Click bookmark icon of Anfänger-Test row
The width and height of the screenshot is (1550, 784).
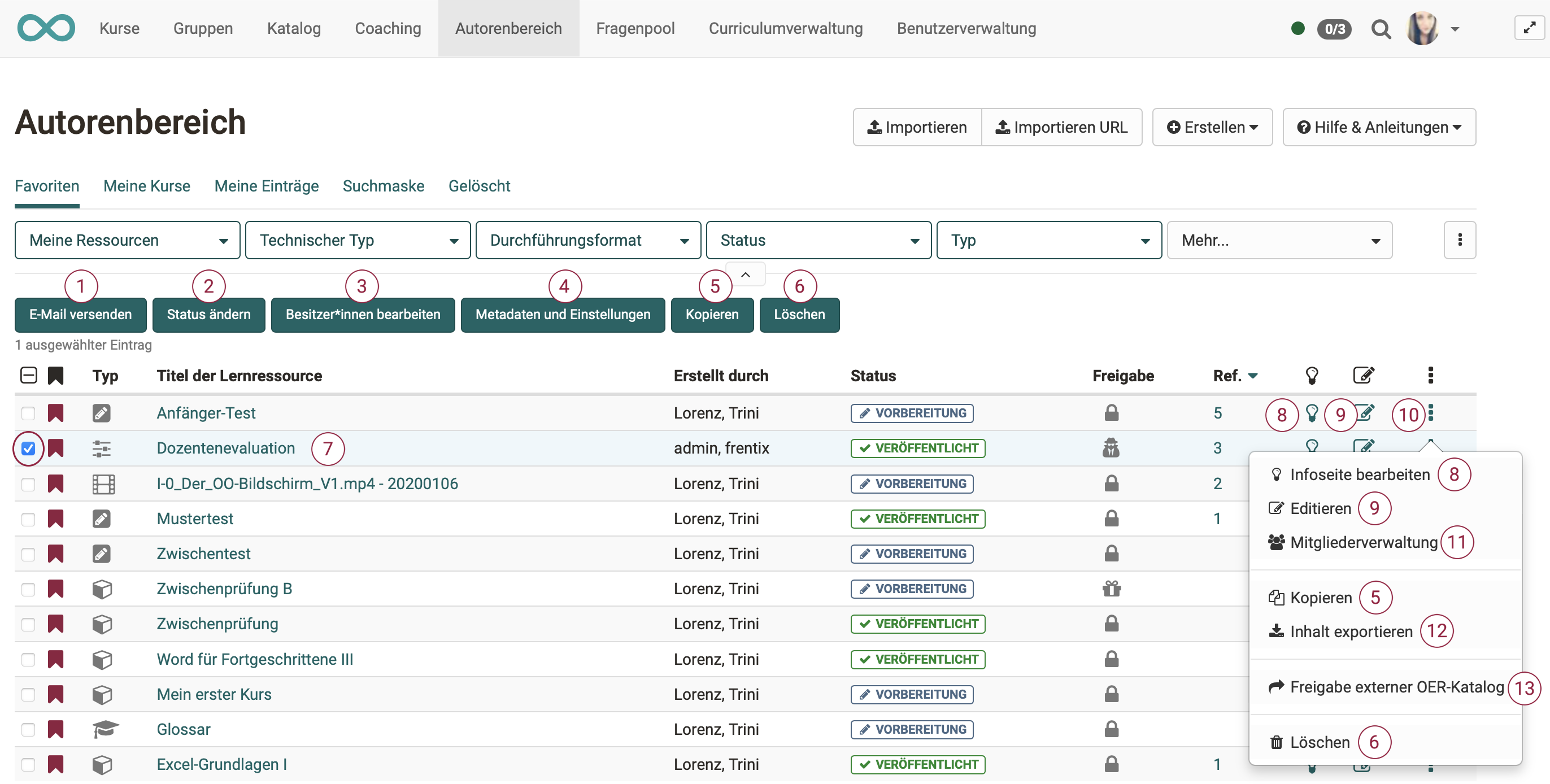point(55,413)
